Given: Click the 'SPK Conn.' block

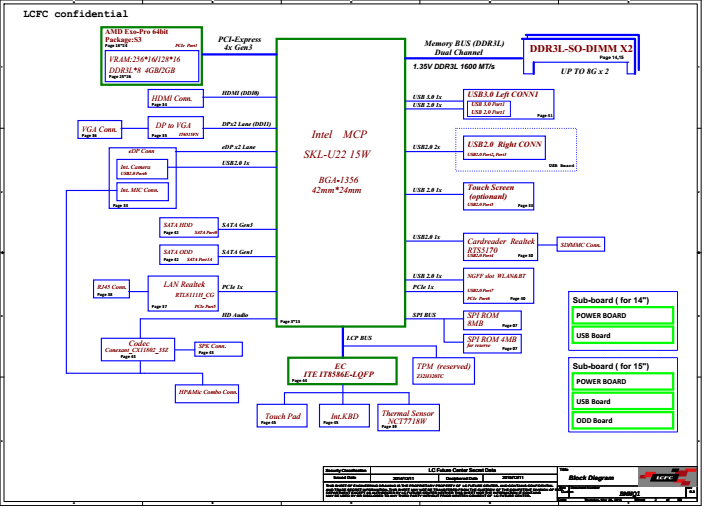Looking at the screenshot, I should (219, 349).
